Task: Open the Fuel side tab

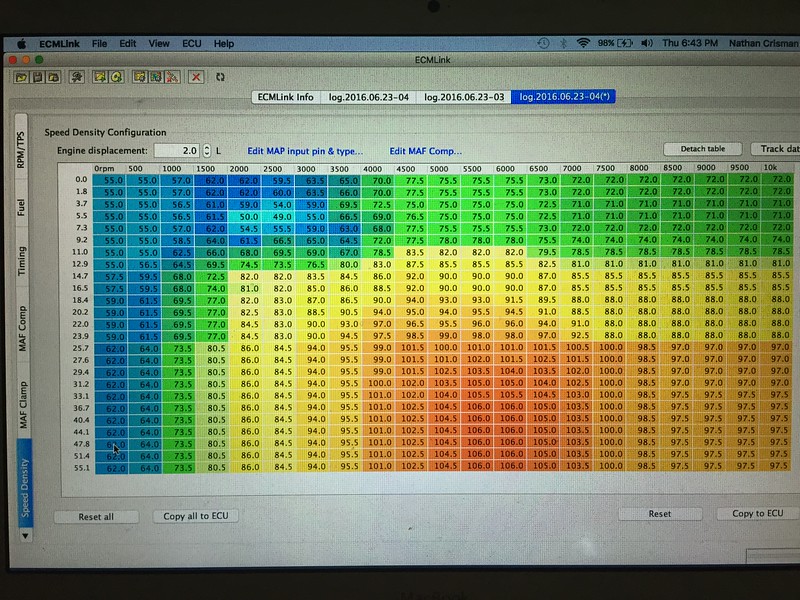Action: 21,207
